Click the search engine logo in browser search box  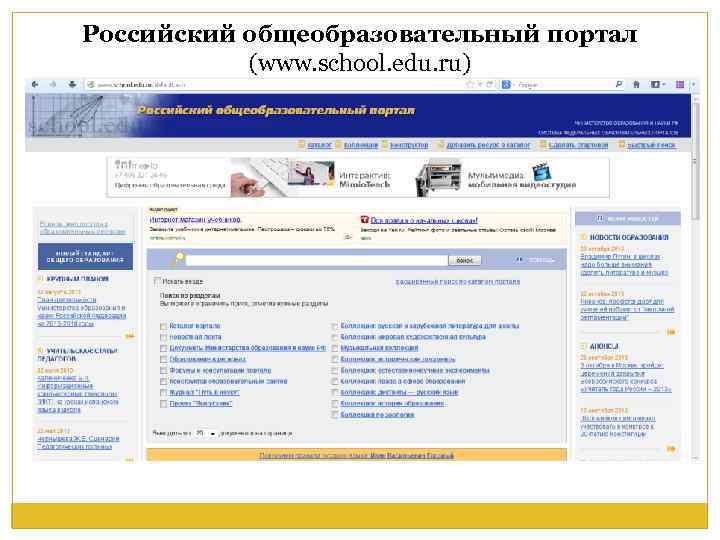point(506,84)
